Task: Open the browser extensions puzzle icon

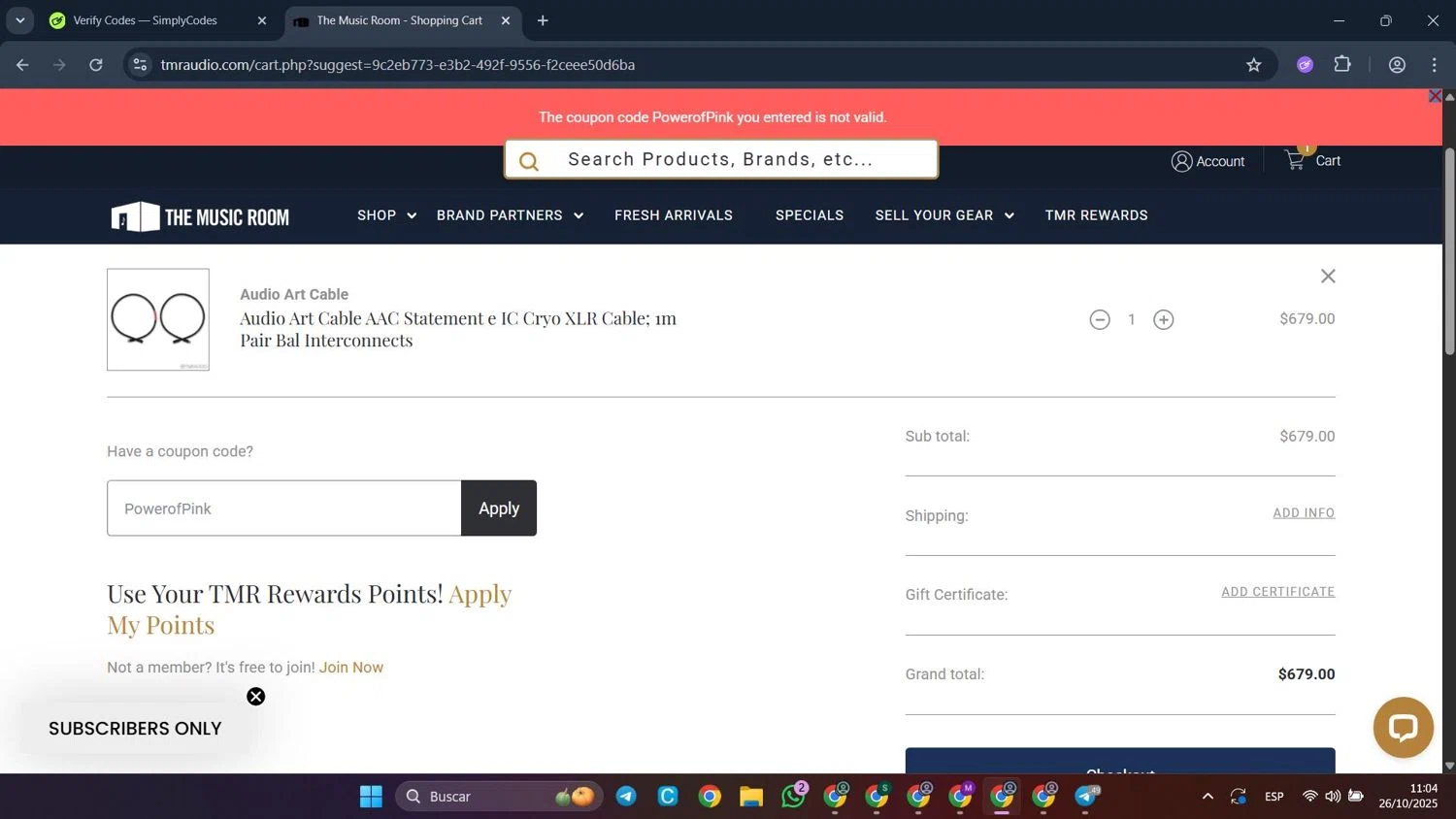Action: pyautogui.click(x=1342, y=65)
